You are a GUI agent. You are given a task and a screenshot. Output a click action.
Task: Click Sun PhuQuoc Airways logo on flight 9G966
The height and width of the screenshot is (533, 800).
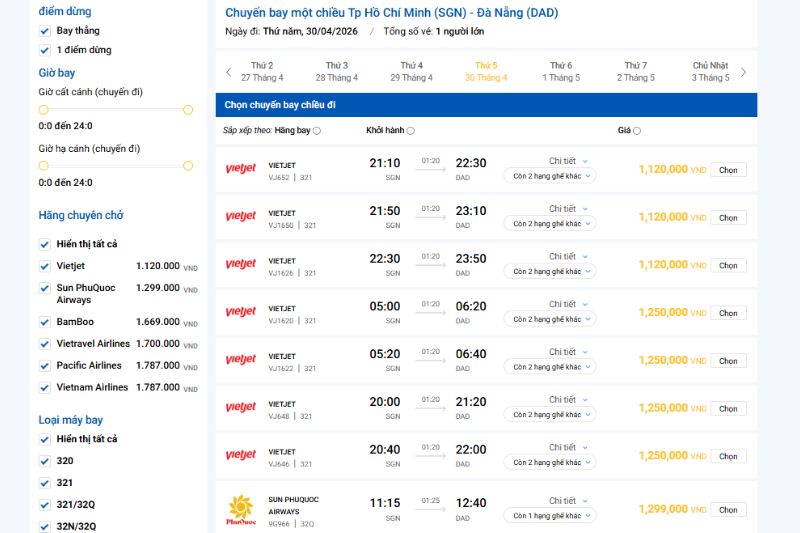tap(241, 509)
